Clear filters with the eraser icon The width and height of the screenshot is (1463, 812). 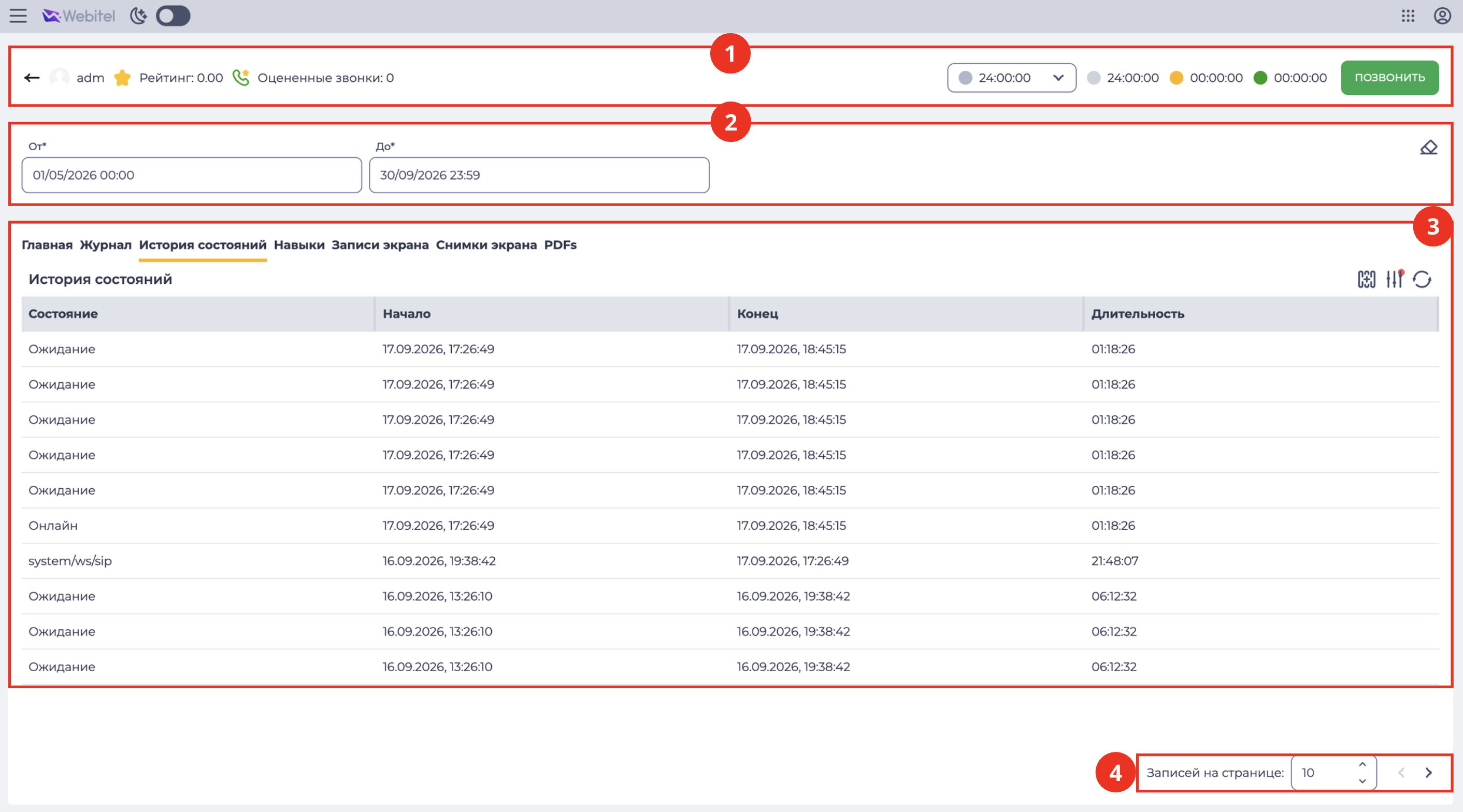click(x=1428, y=148)
